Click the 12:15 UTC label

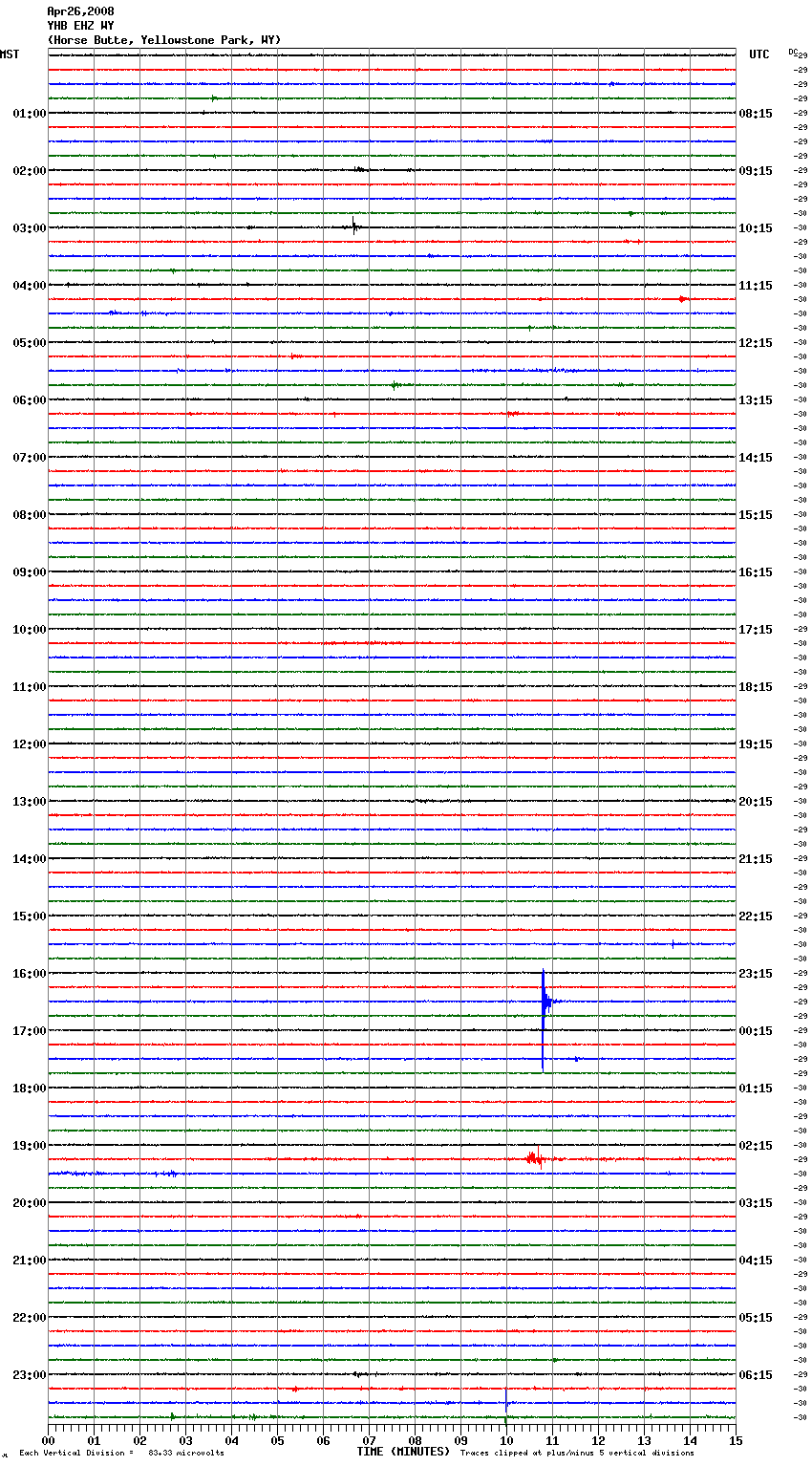[756, 343]
